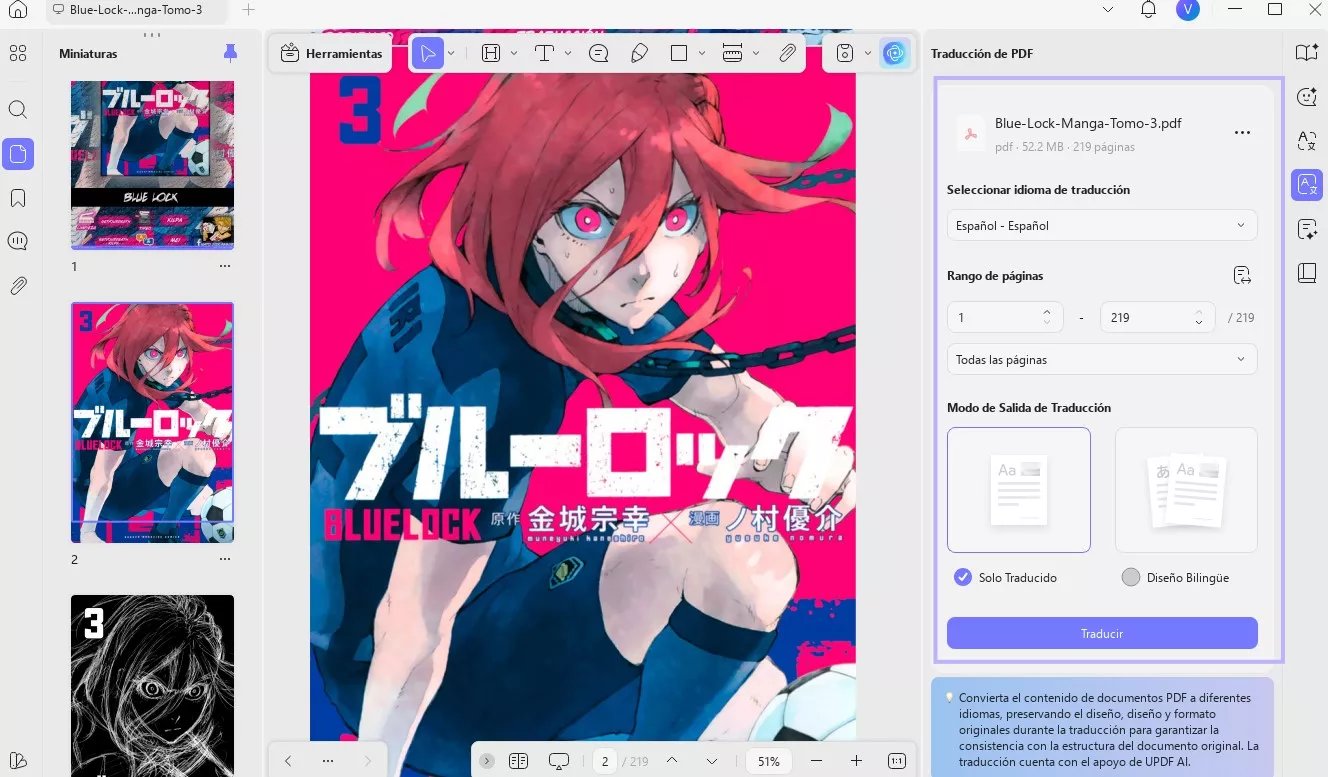
Task: Expand the stamp tool dropdown arrow
Action: [x=867, y=53]
